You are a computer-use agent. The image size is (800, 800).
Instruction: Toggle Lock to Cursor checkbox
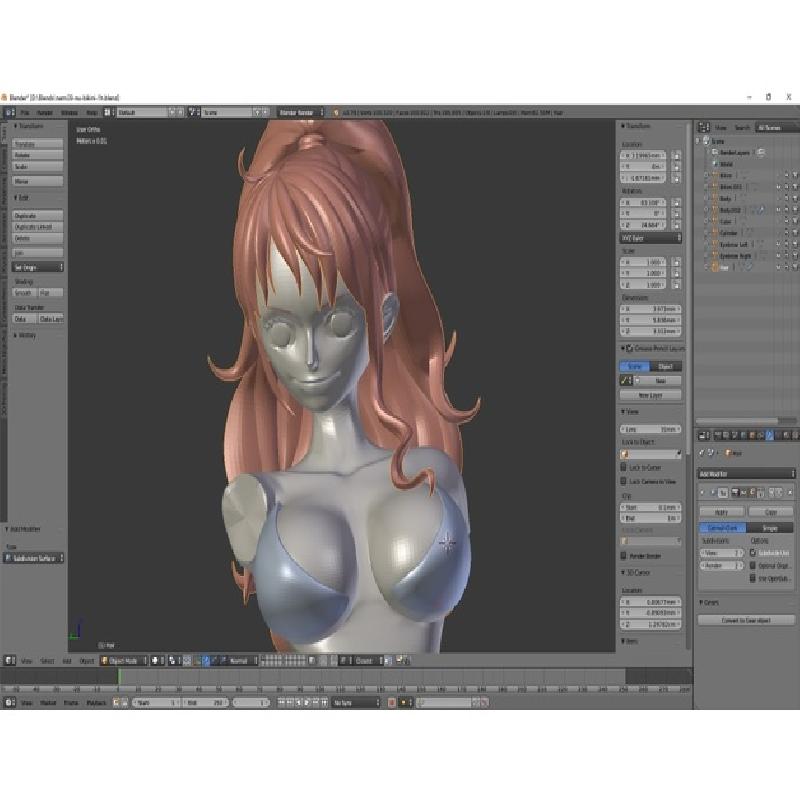tap(623, 467)
